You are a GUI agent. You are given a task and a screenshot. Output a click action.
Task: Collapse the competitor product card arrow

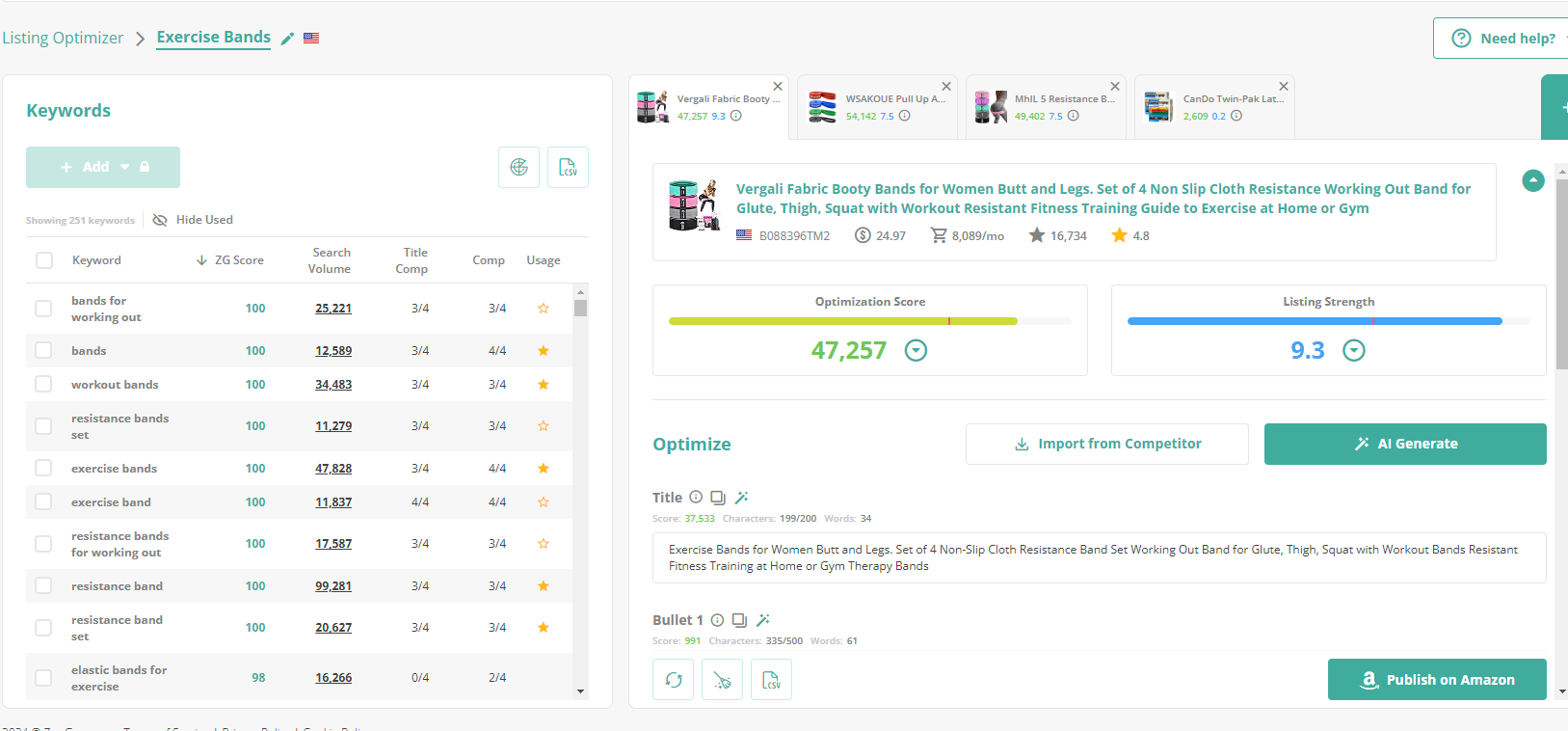pos(1533,180)
